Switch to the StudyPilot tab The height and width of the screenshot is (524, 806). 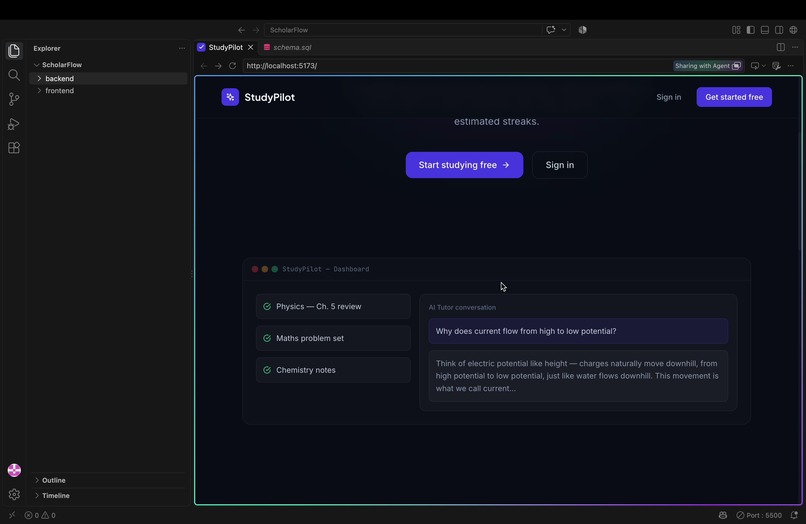225,47
